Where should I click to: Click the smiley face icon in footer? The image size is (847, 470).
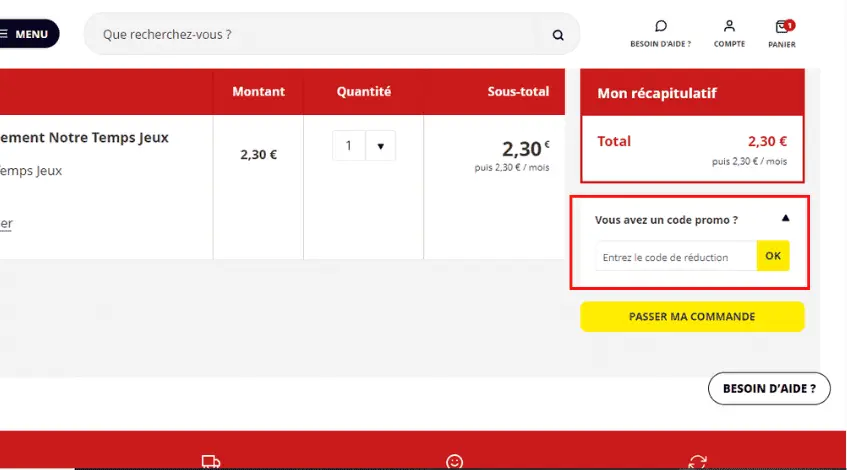click(x=454, y=462)
